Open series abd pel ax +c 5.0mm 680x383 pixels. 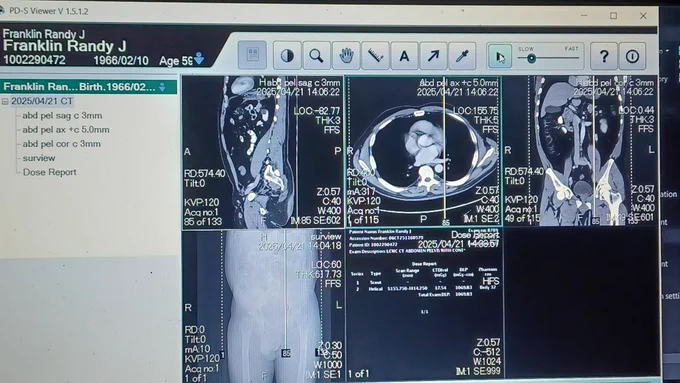pyautogui.click(x=66, y=130)
